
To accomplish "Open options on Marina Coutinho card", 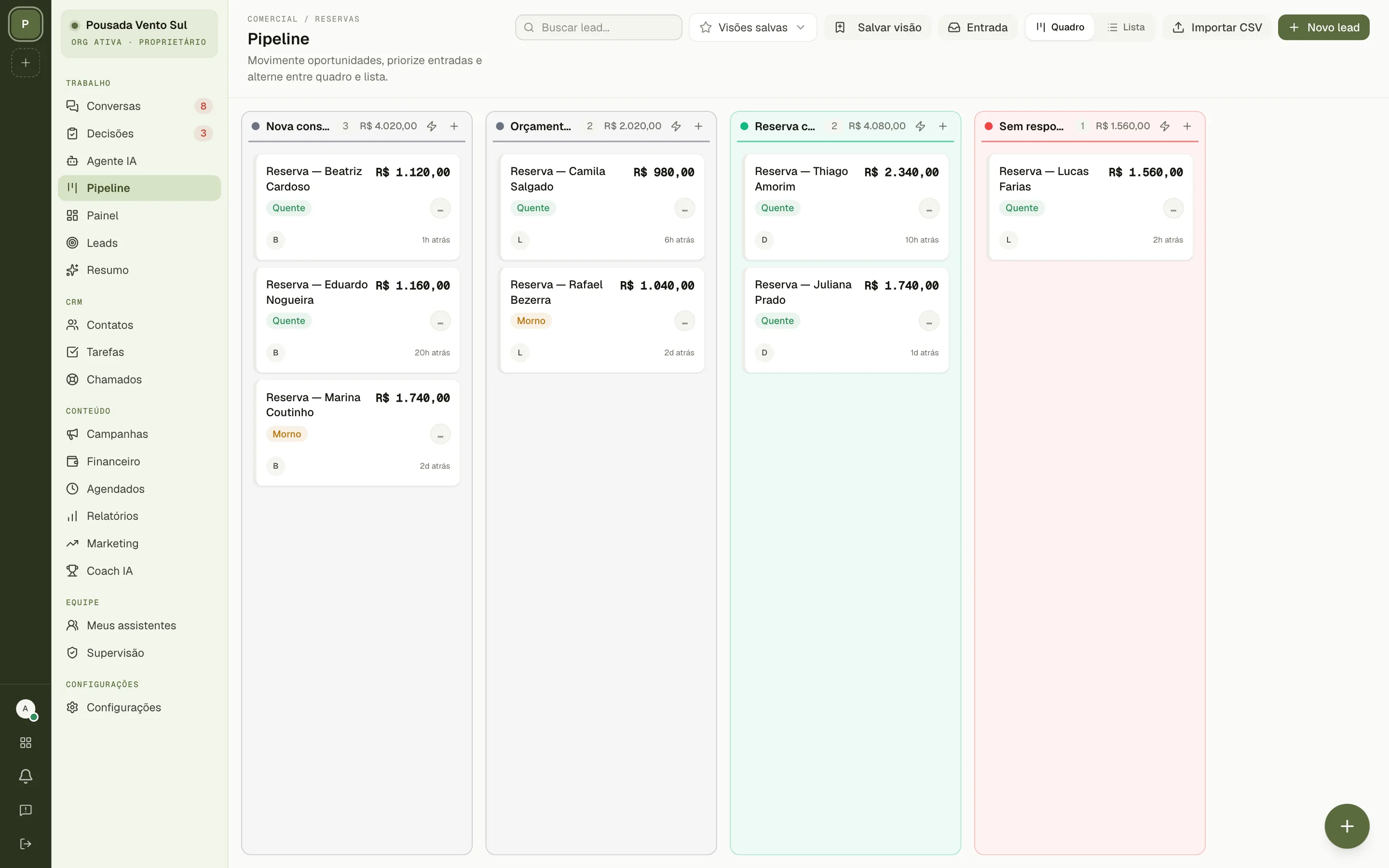I will 440,434.
